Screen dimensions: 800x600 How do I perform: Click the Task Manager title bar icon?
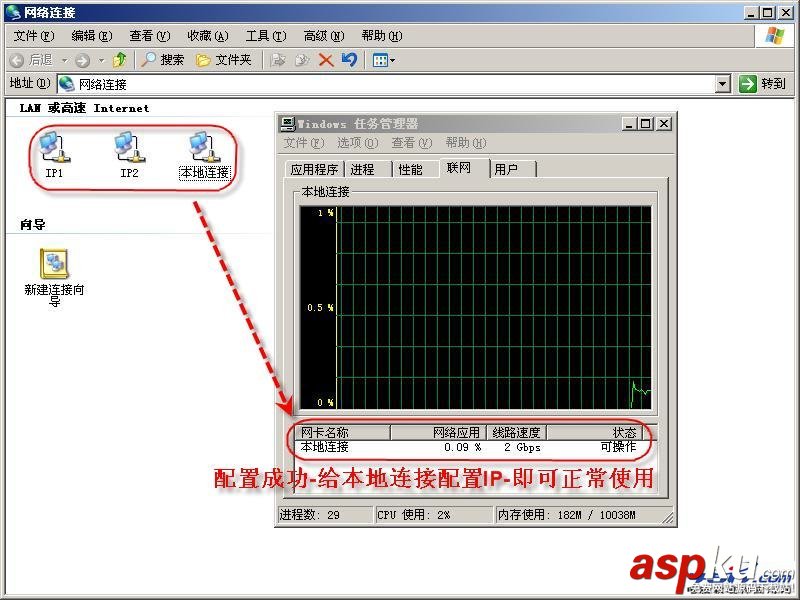[x=288, y=123]
